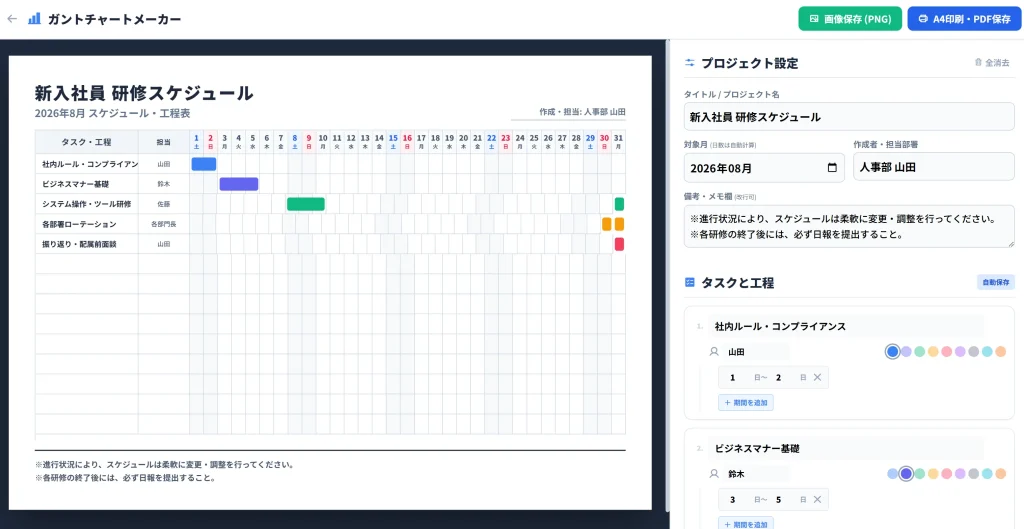Pick indigo swatch for ビジネスマナー基礎 task
This screenshot has width=1024, height=529.
click(906, 474)
